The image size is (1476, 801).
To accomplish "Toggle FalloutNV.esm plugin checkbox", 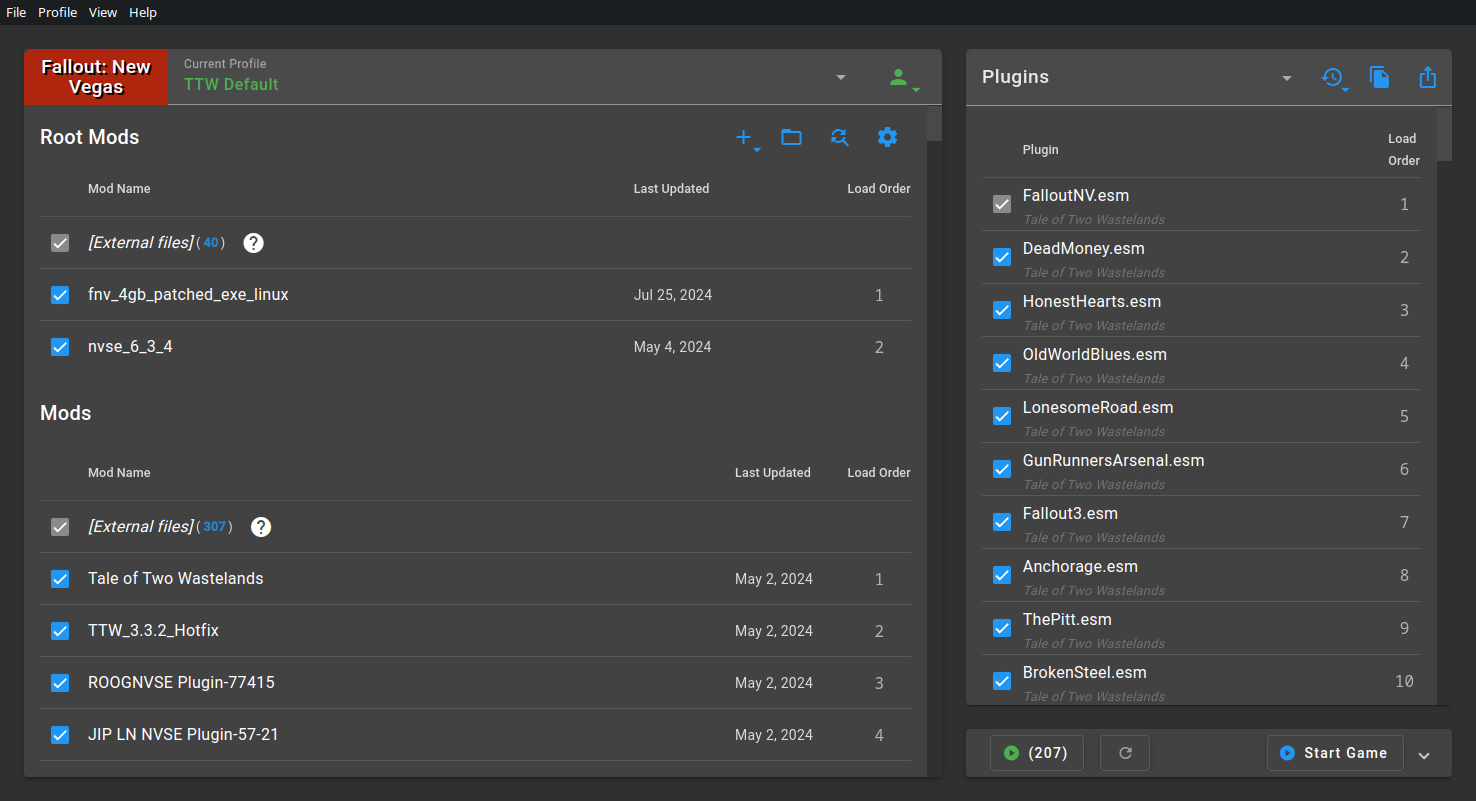I will point(1002,204).
